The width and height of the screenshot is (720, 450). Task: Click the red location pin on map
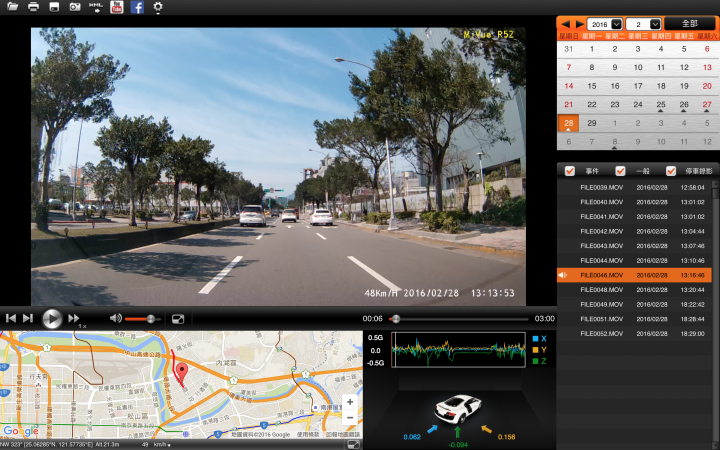click(182, 373)
